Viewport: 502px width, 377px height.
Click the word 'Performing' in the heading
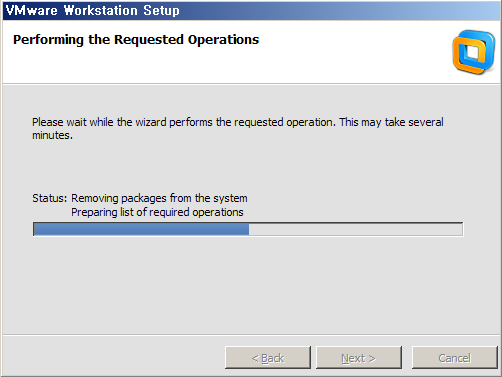pyautogui.click(x=48, y=40)
